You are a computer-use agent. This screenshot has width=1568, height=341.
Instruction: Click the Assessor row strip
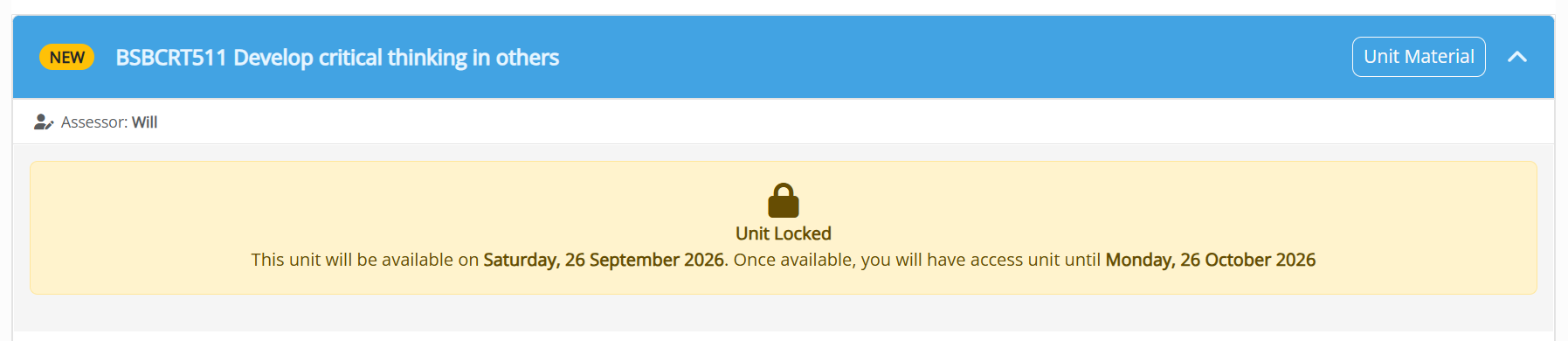[784, 122]
